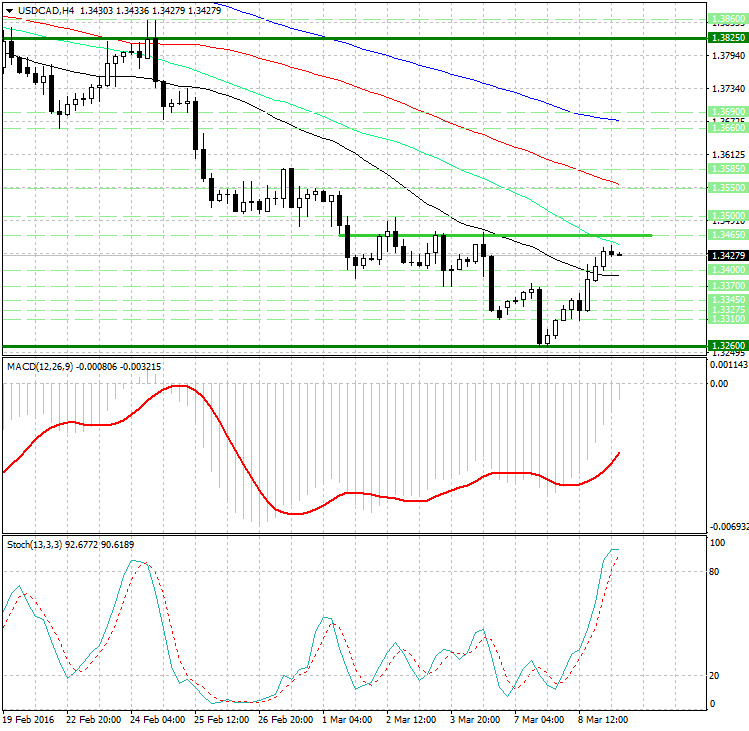749x731 pixels.
Task: Click the 1.36900 price level label
Action: click(728, 112)
